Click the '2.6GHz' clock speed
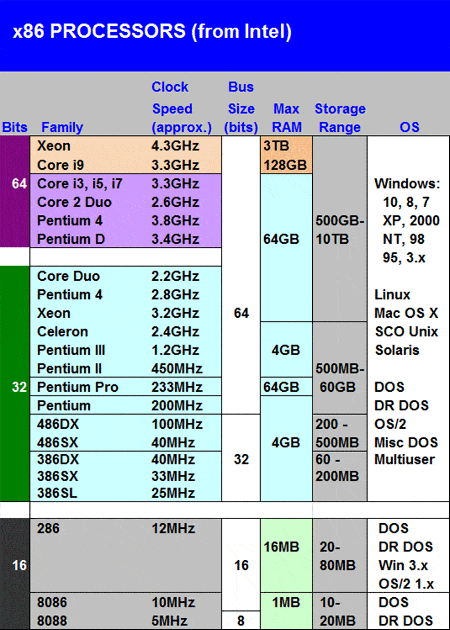450x630 pixels. tap(175, 202)
